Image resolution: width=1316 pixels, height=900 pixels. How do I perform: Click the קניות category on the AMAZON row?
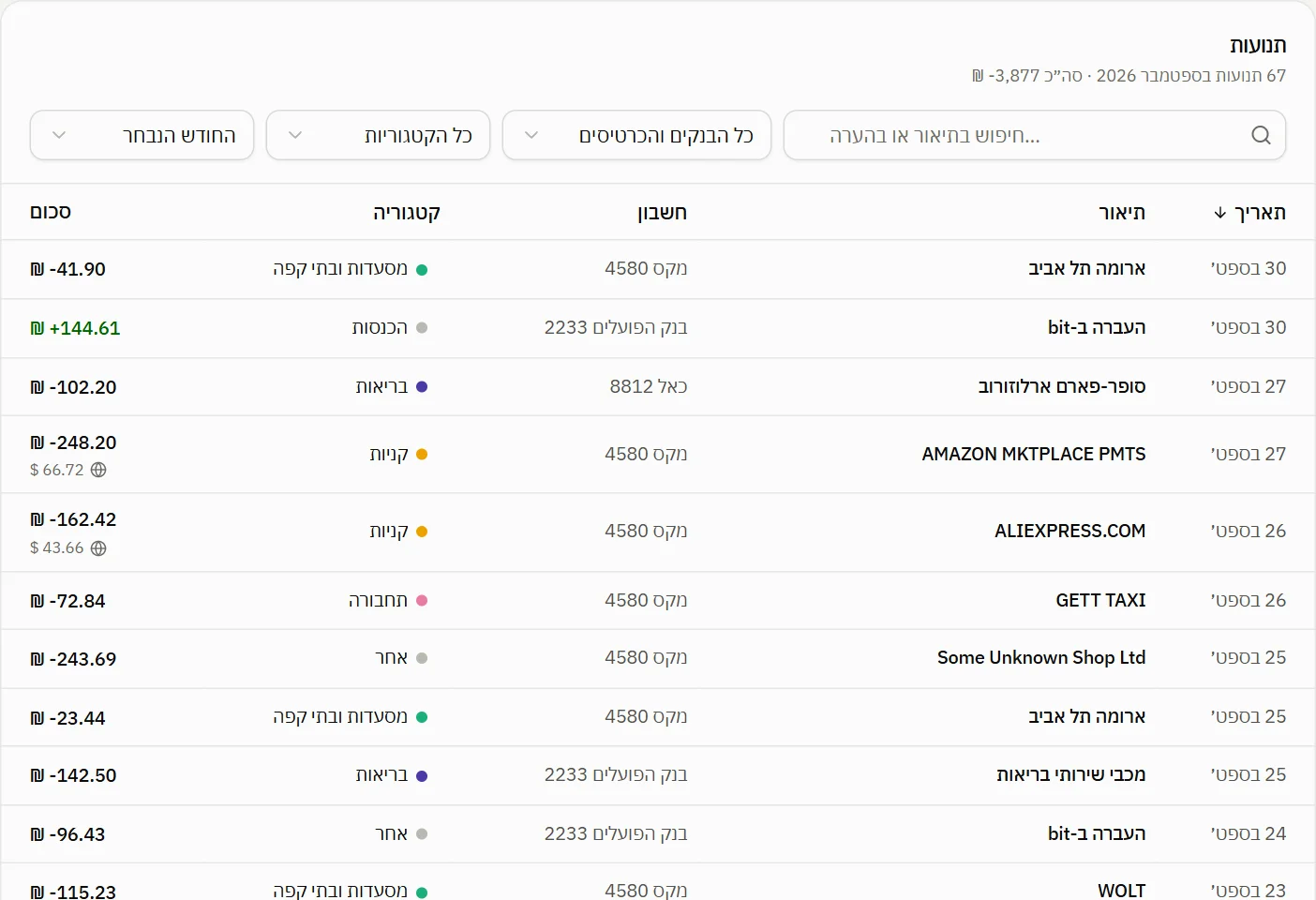(389, 454)
